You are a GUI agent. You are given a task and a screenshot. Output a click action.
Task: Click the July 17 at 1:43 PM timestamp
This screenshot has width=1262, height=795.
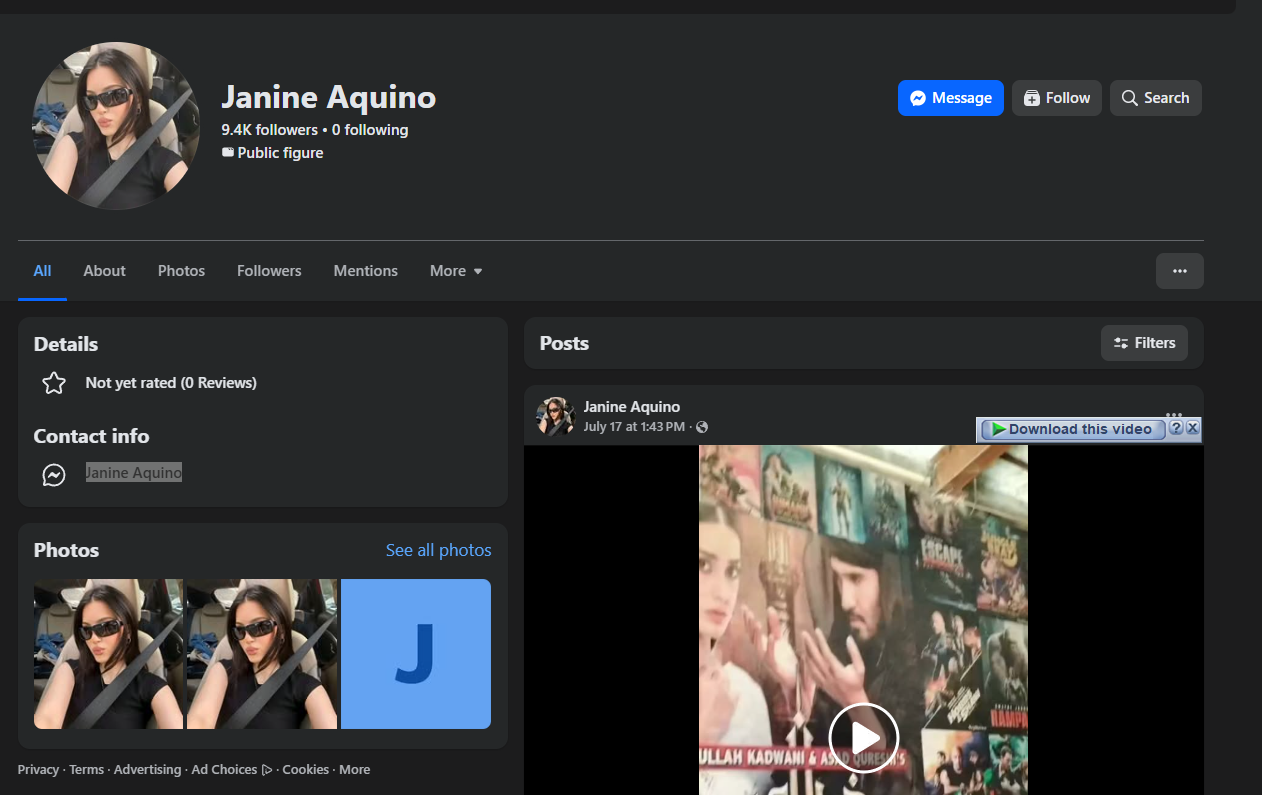(x=634, y=427)
